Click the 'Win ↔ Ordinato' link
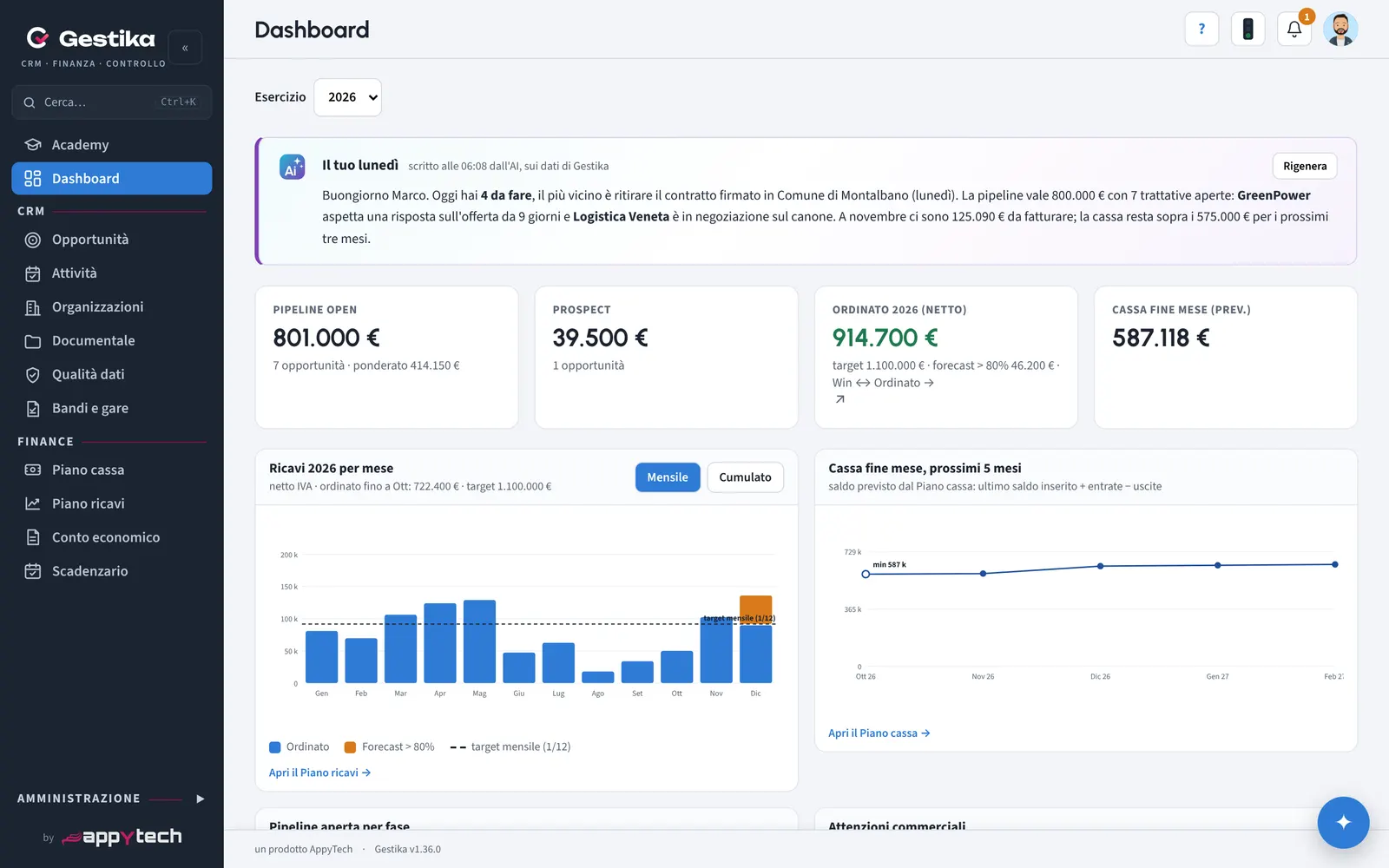 pyautogui.click(x=883, y=383)
